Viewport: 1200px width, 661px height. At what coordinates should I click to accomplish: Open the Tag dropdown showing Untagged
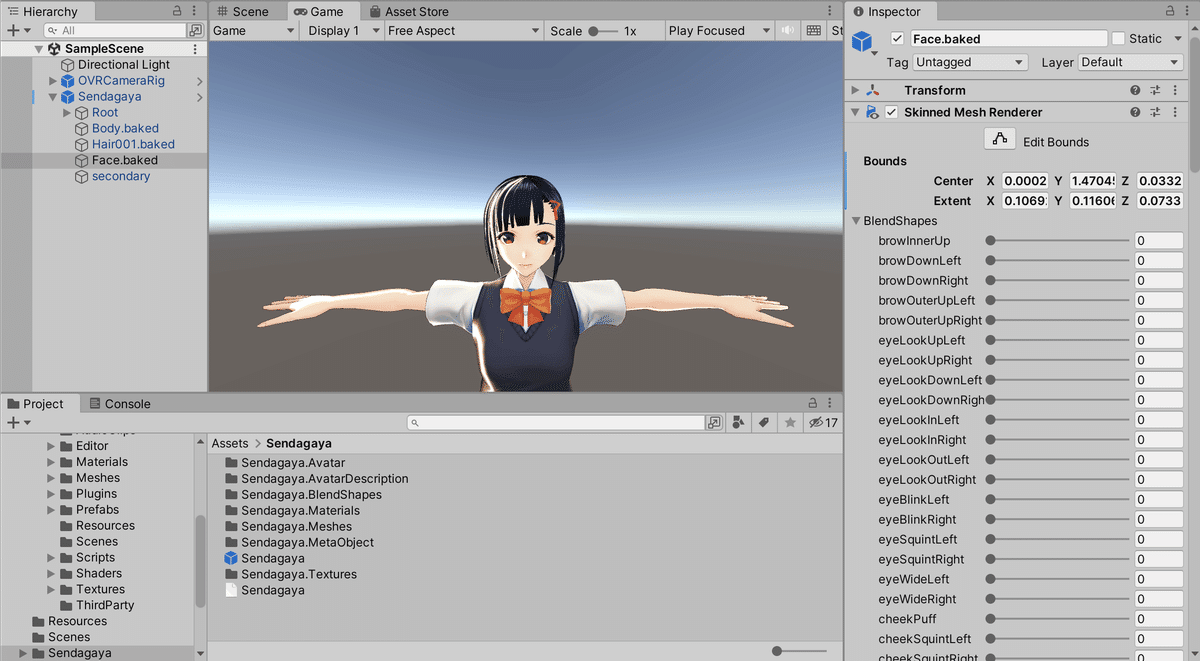point(970,62)
